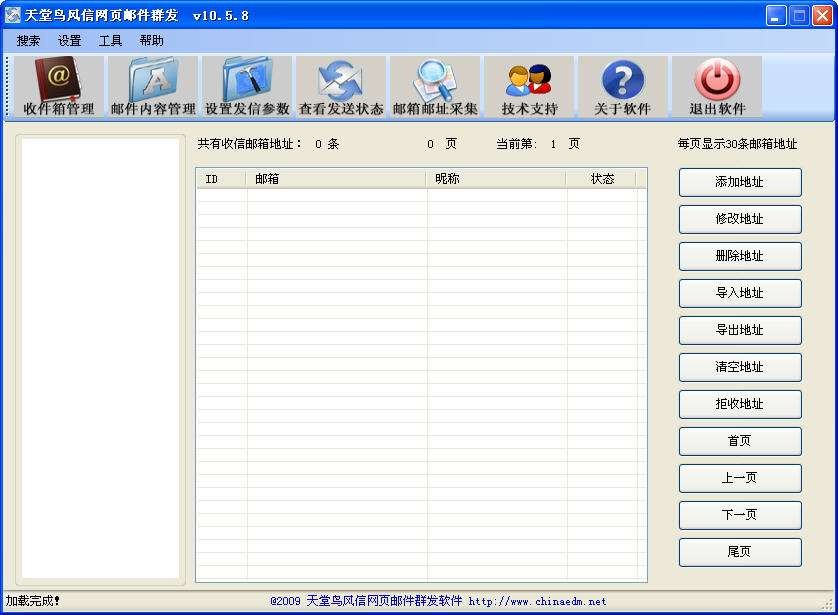
Task: Jump to 尾页 last page
Action: [x=740, y=552]
